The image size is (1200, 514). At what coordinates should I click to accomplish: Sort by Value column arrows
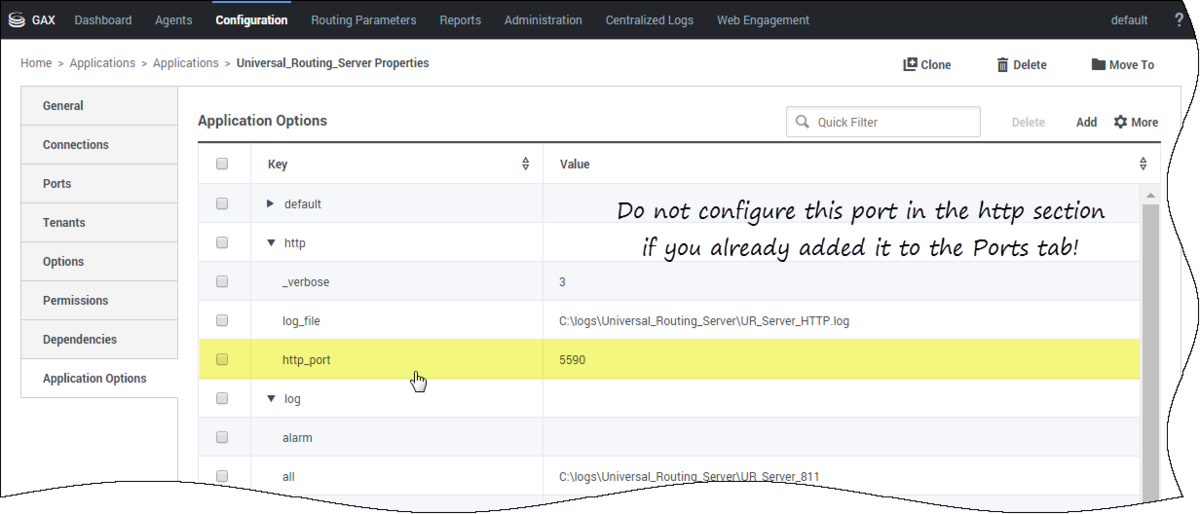(x=1143, y=164)
